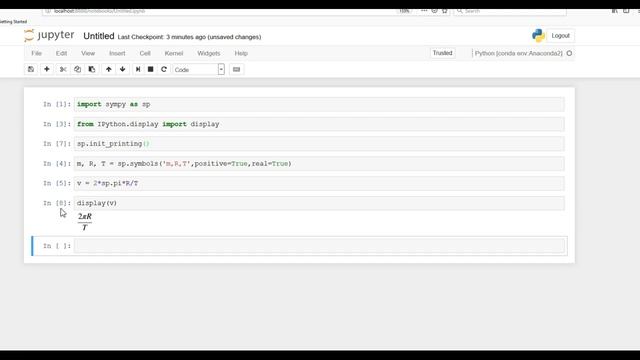Open the Insert menu
The height and width of the screenshot is (360, 640).
pos(117,53)
